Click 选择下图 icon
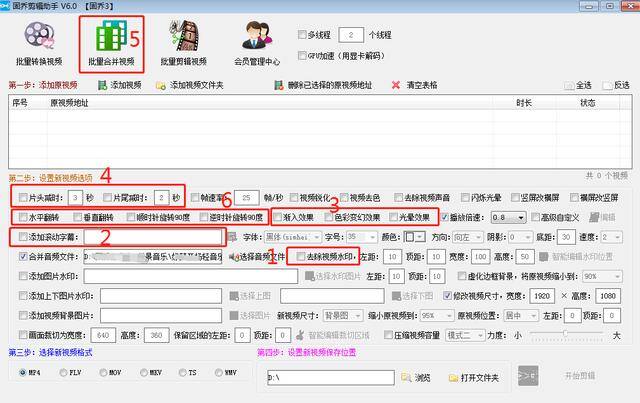The width and height of the screenshot is (640, 403). 396,296
